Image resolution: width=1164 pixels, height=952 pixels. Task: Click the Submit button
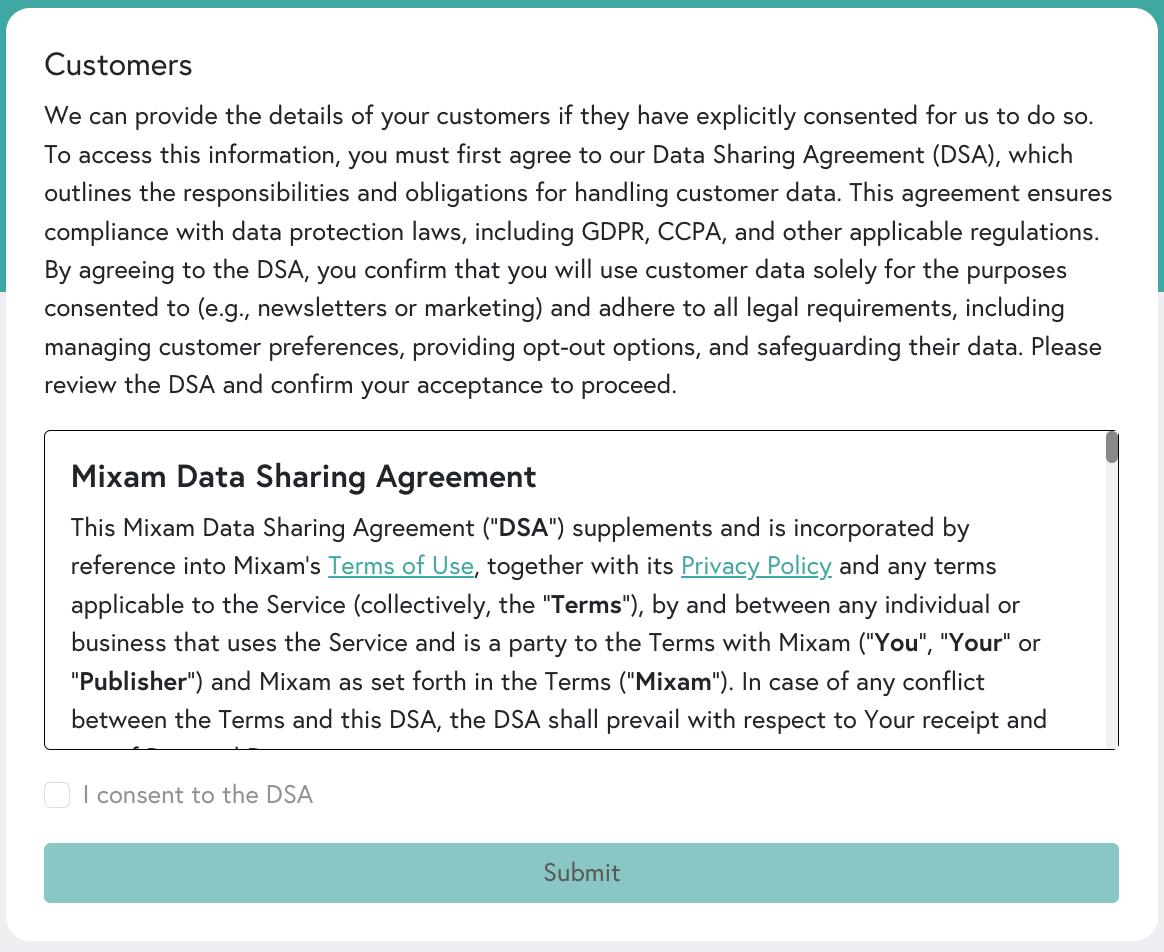coord(581,872)
